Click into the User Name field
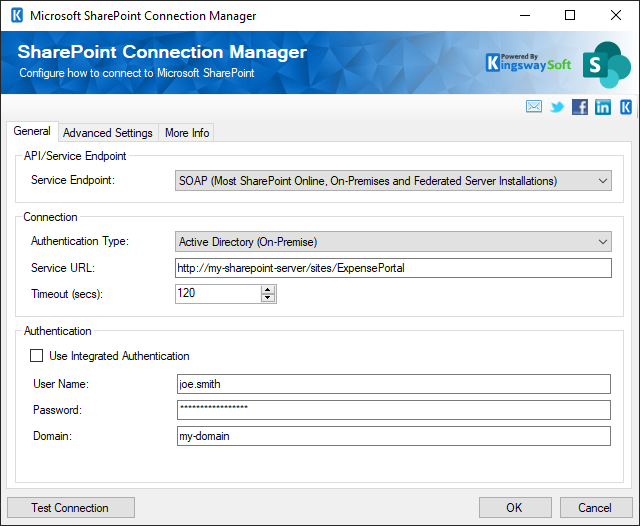Viewport: 640px width, 526px height. [393, 384]
